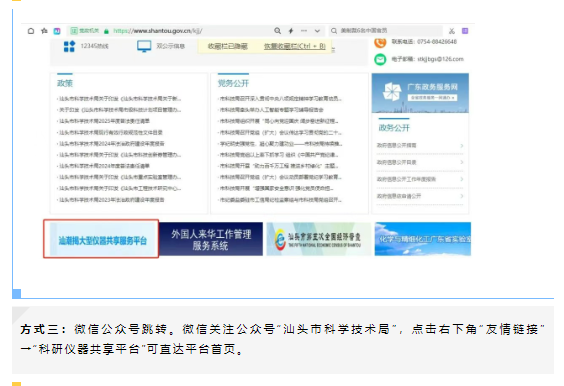Expand the address bar dropdown chevron
This screenshot has width=564, height=386.
317,31
